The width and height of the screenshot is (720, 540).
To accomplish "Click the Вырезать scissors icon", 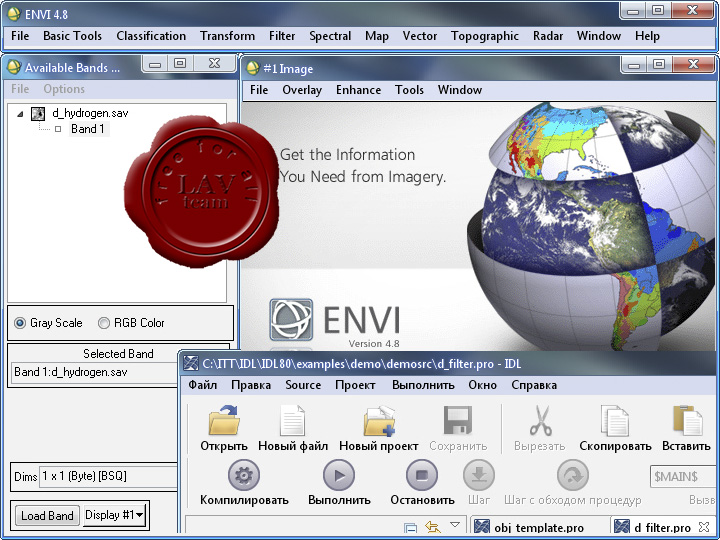I will coord(540,420).
